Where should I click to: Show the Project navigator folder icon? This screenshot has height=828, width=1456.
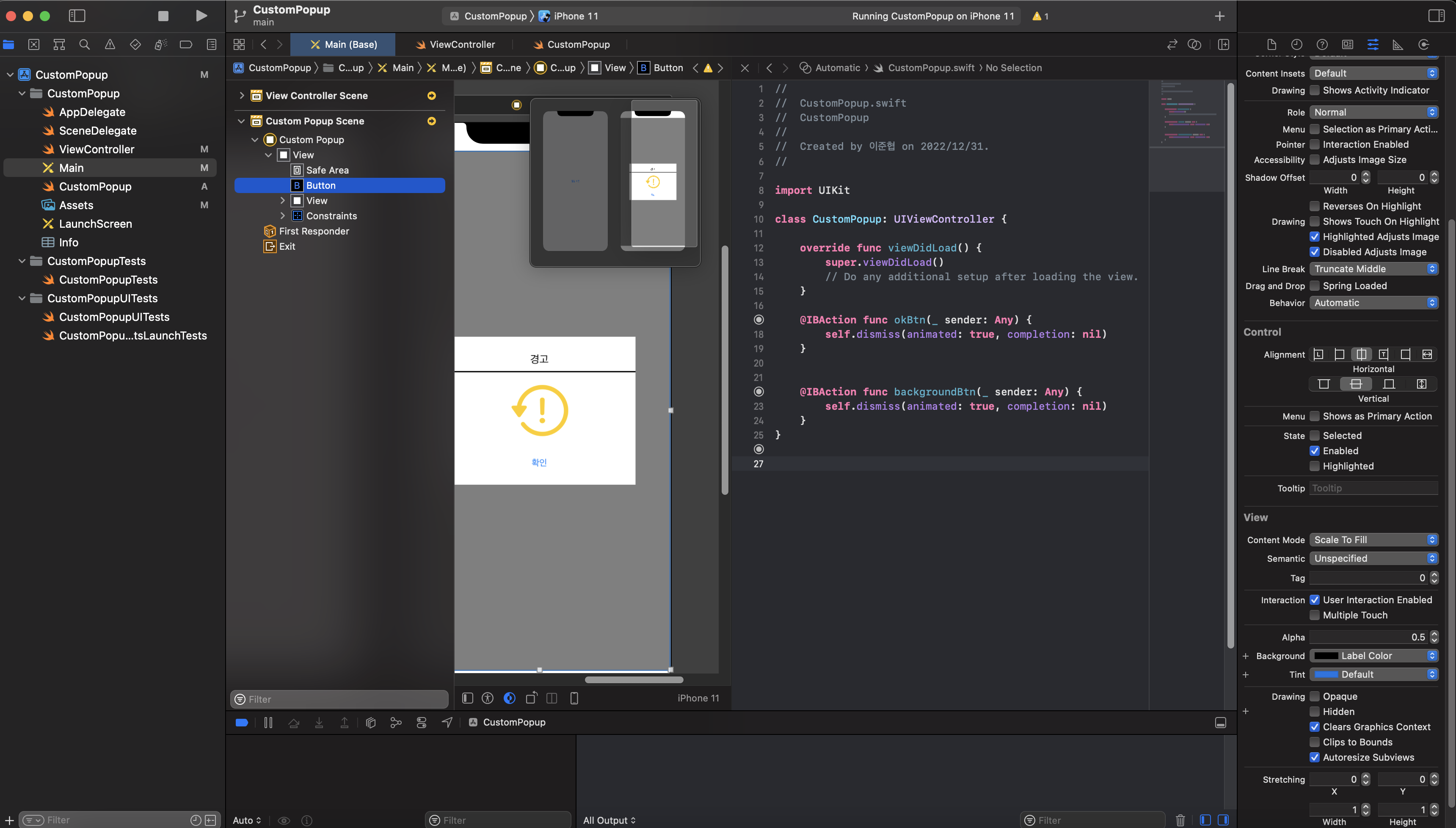(8, 44)
